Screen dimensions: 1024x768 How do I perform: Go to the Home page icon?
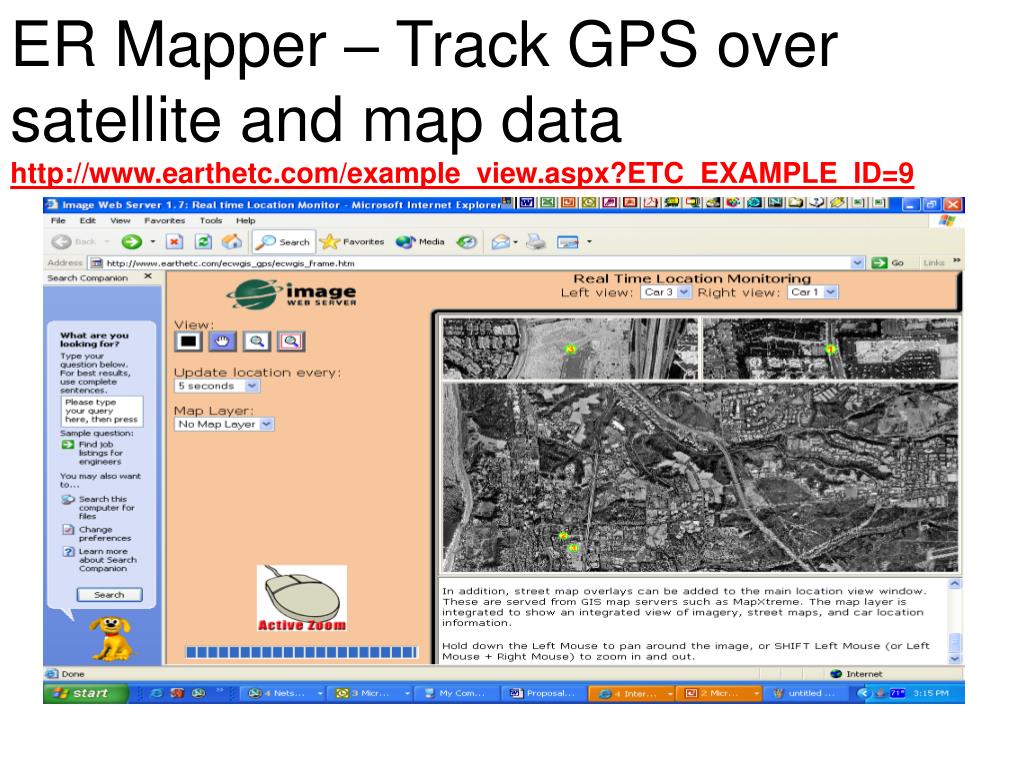coord(232,242)
